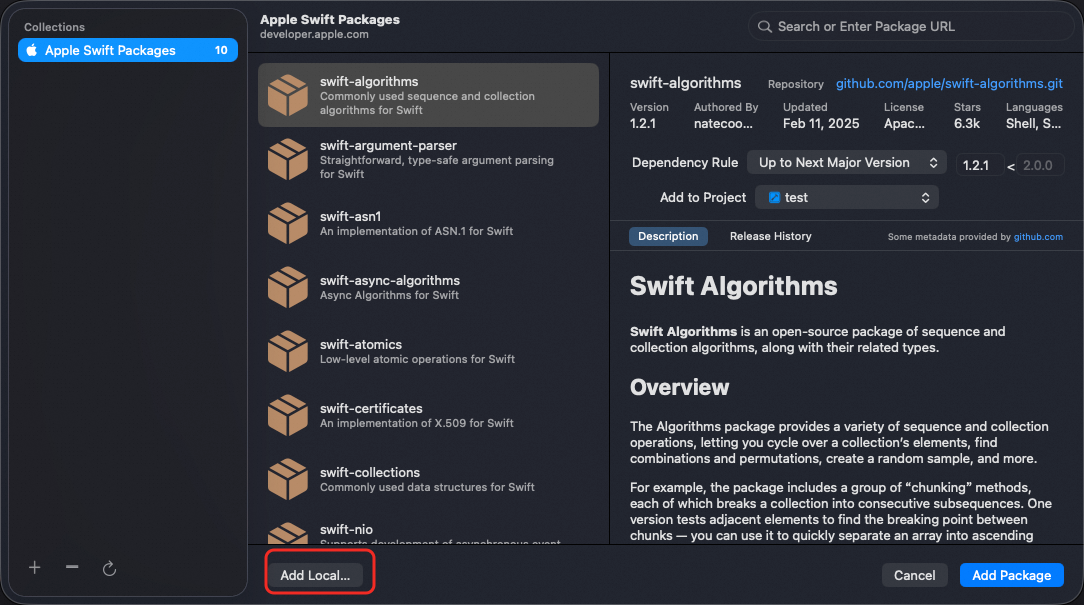The width and height of the screenshot is (1084, 605).
Task: Open the Add to Project dropdown
Action: coord(846,198)
